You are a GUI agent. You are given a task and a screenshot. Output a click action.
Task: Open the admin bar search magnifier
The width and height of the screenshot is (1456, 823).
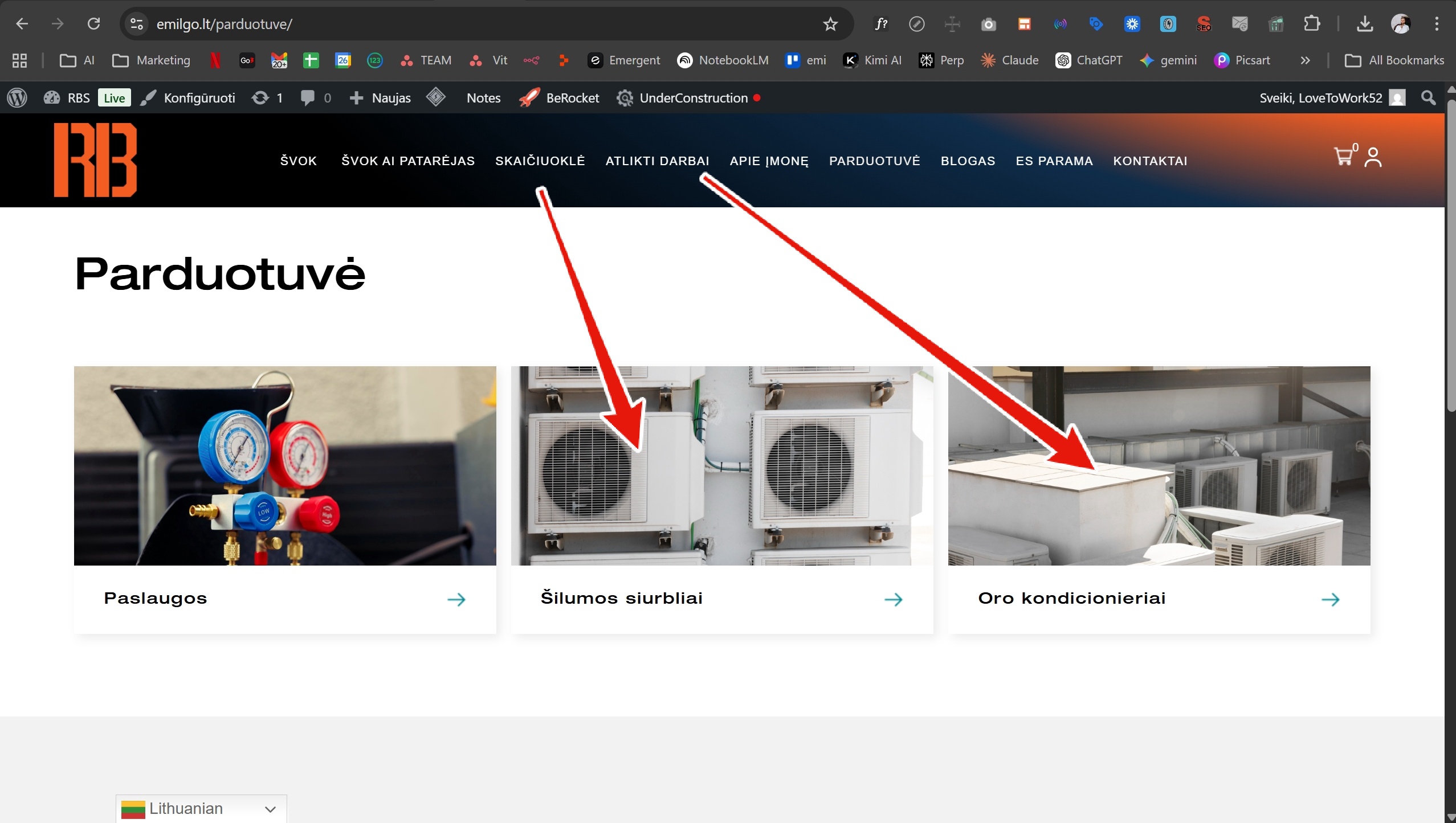click(x=1428, y=98)
